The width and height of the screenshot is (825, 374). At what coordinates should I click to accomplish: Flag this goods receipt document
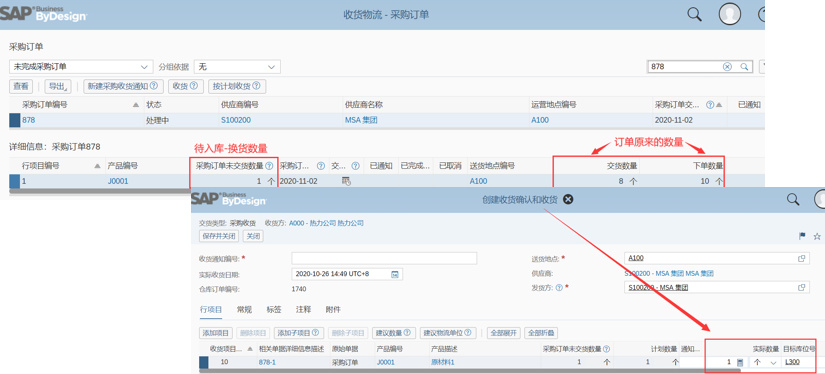[x=802, y=236]
